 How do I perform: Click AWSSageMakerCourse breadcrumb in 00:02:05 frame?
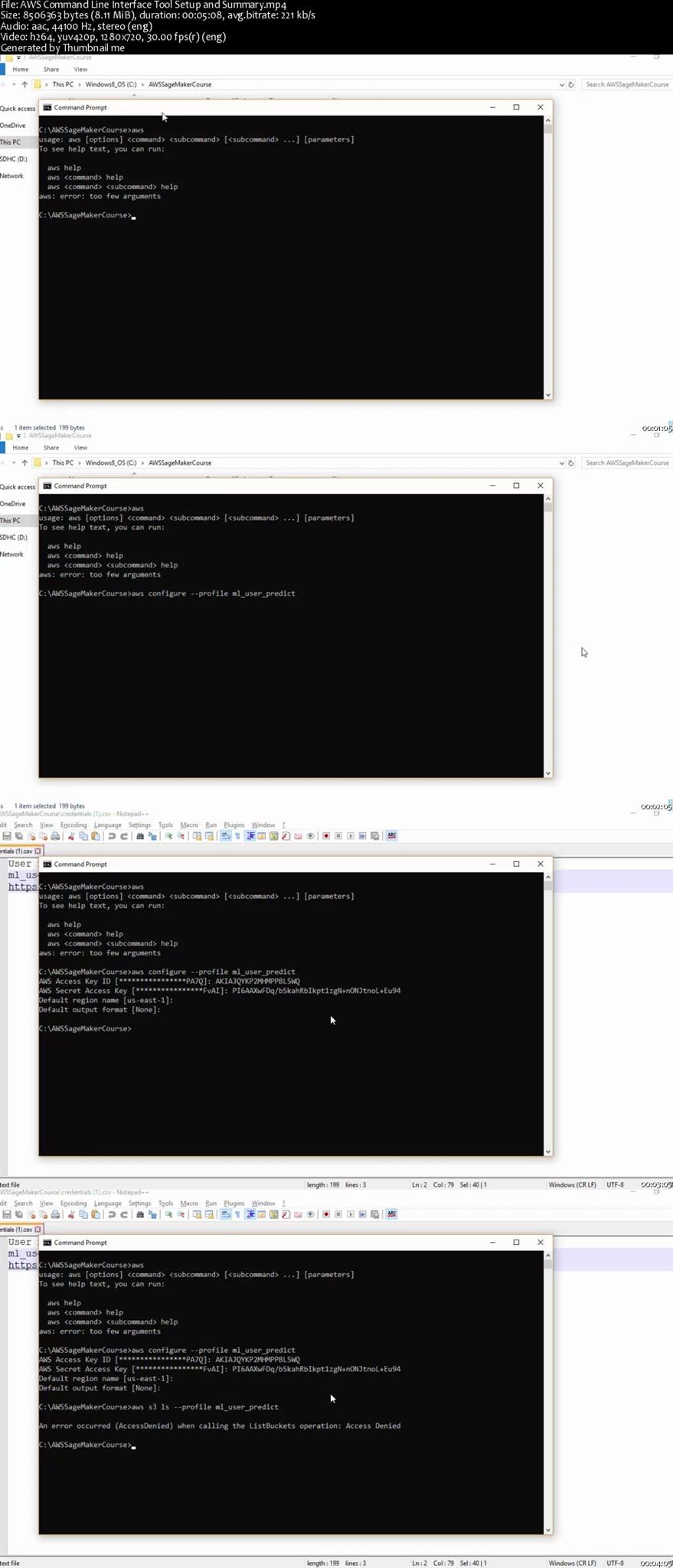[x=180, y=462]
